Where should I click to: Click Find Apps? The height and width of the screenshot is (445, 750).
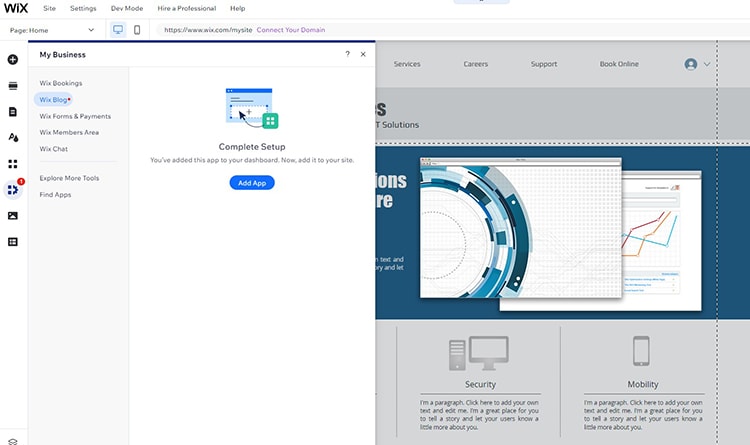tap(55, 195)
